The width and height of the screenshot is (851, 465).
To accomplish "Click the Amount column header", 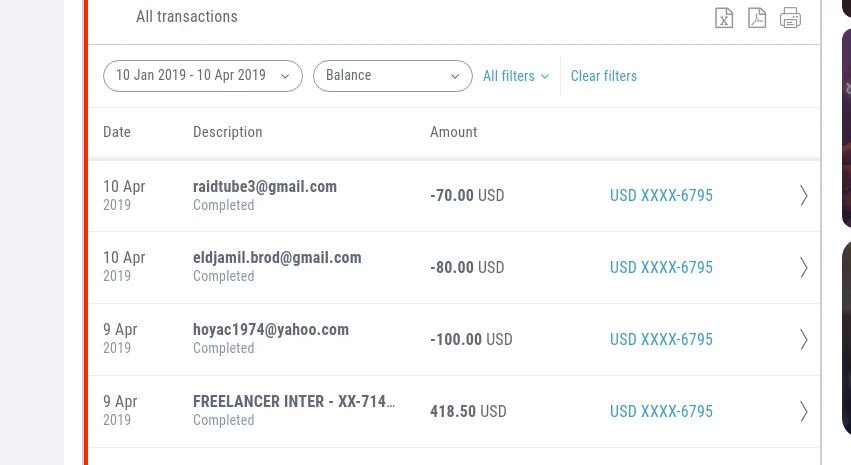I will click(x=453, y=132).
